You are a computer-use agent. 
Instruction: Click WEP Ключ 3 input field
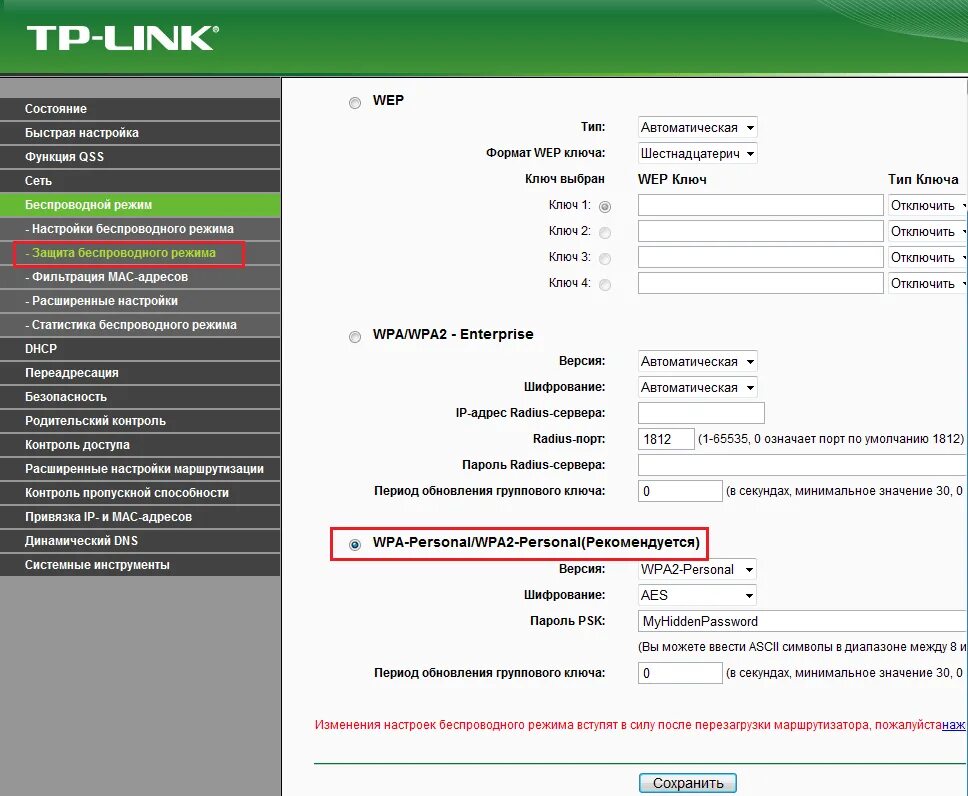(761, 257)
